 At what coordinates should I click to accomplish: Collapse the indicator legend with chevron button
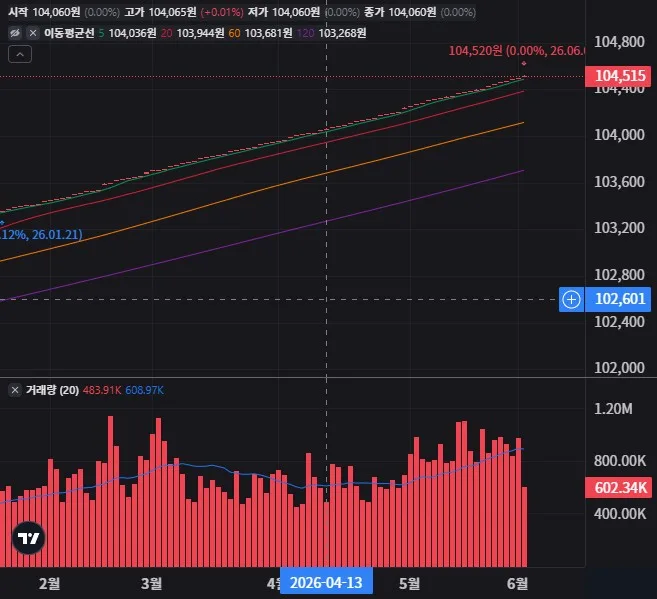point(20,54)
